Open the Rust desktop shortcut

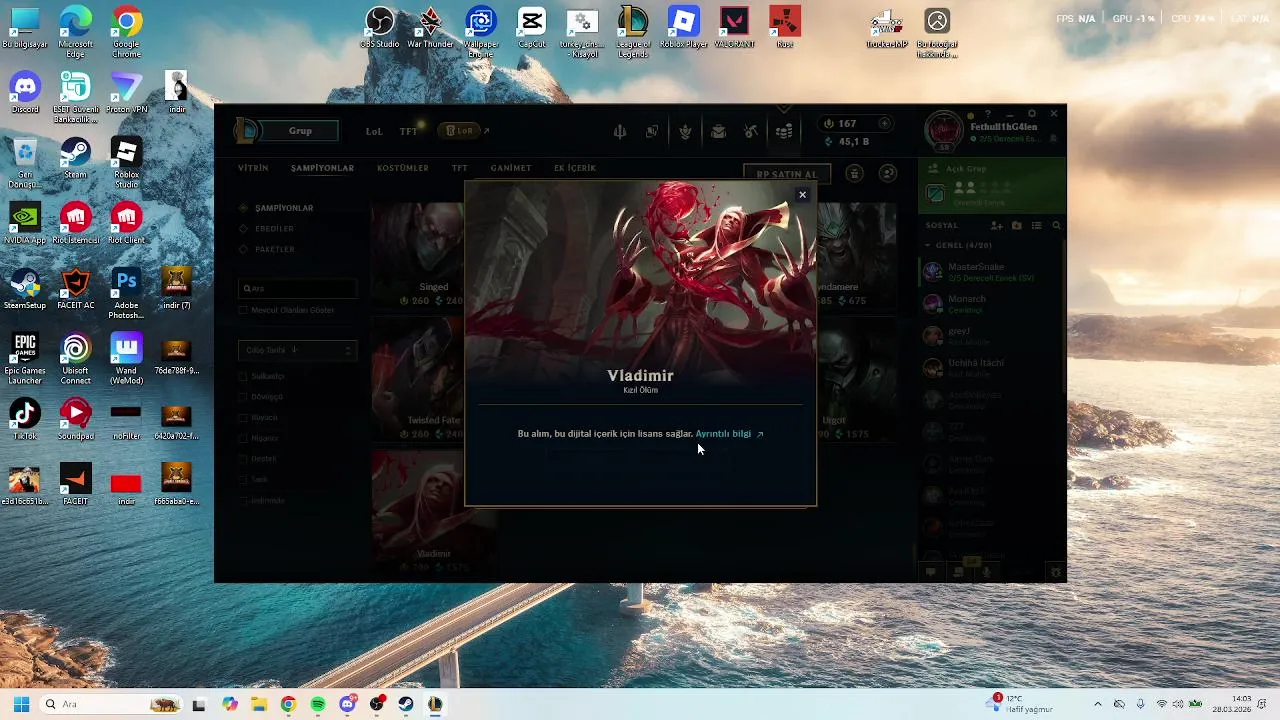pos(785,27)
